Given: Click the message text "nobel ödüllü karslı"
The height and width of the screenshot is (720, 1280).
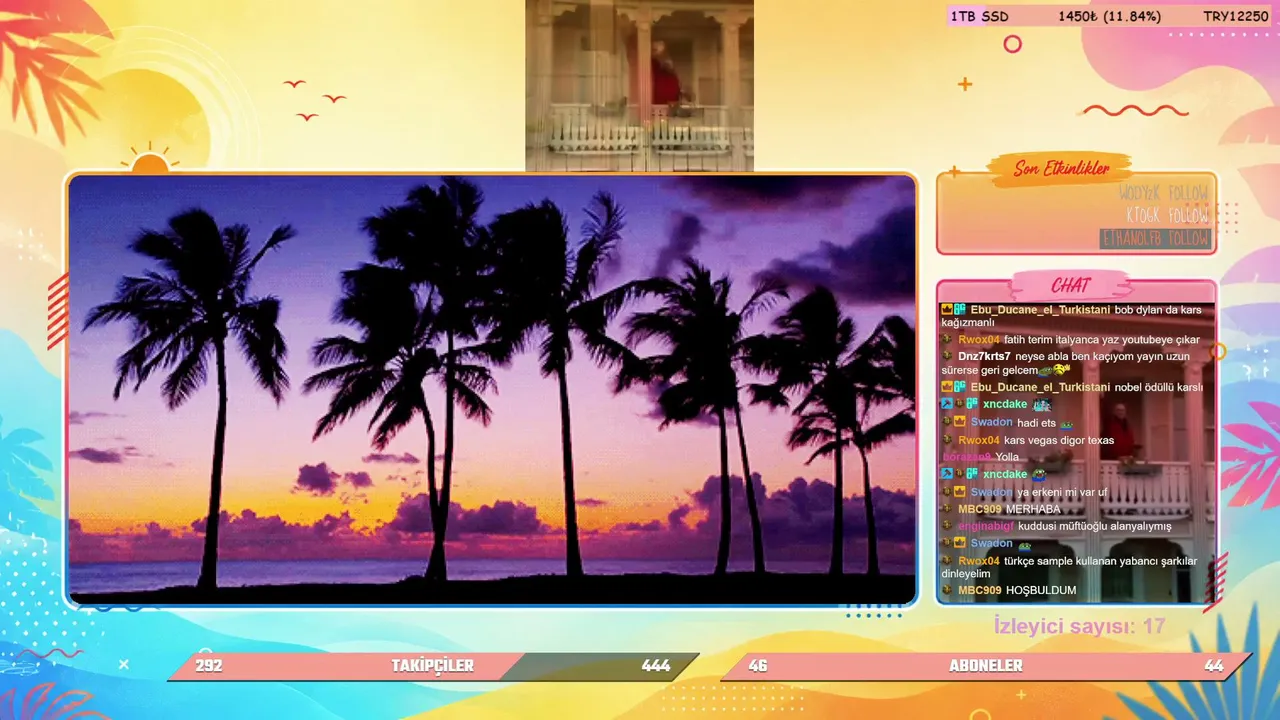Looking at the screenshot, I should pyautogui.click(x=1159, y=387).
